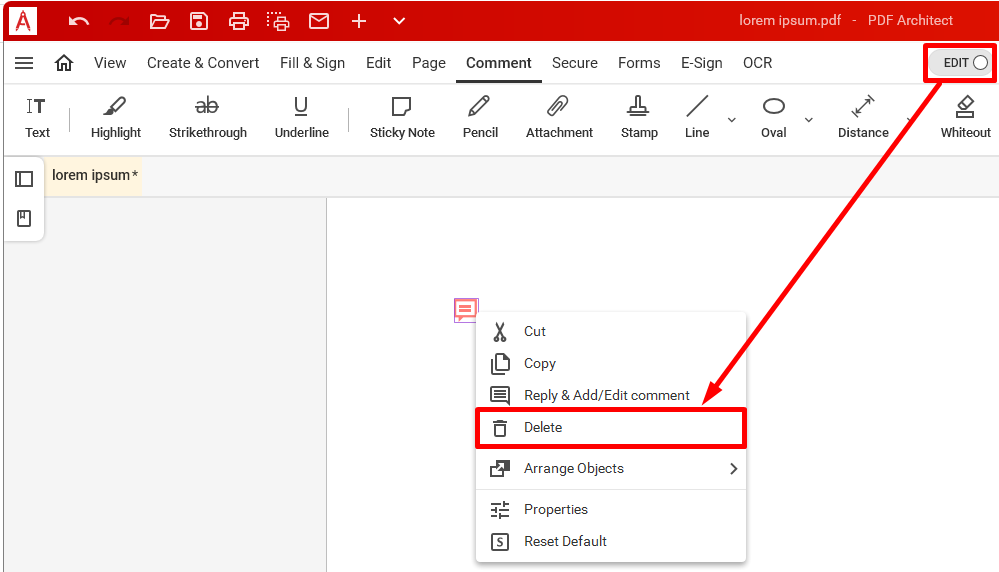Select the Highlight tool
This screenshot has height=572, width=999.
[115, 118]
